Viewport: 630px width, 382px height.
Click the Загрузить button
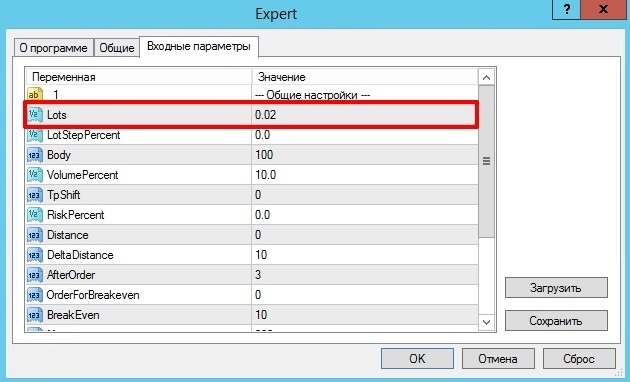(556, 288)
